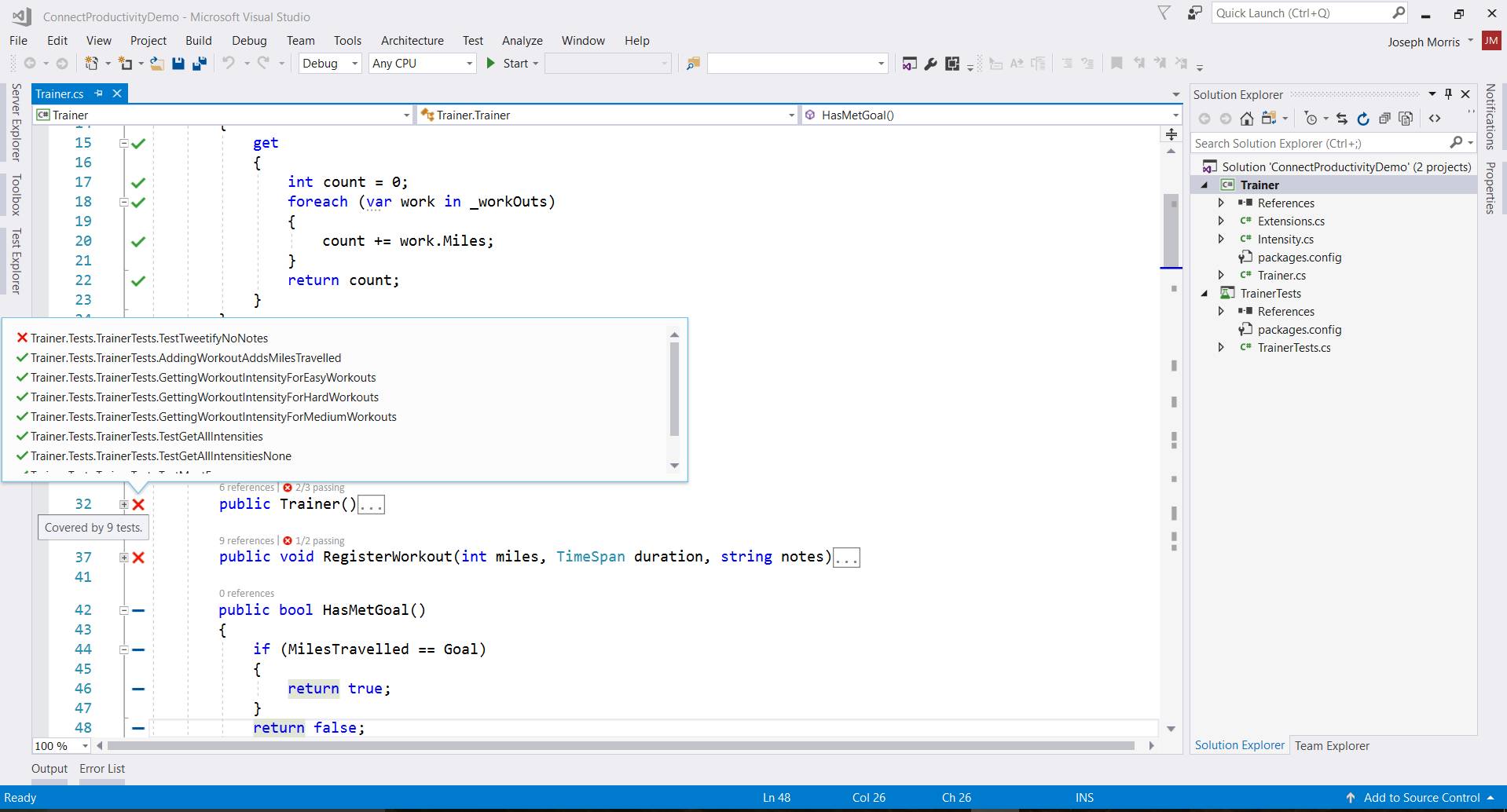Toggle the code outline on line 15
This screenshot has height=812, width=1507.
[x=124, y=142]
